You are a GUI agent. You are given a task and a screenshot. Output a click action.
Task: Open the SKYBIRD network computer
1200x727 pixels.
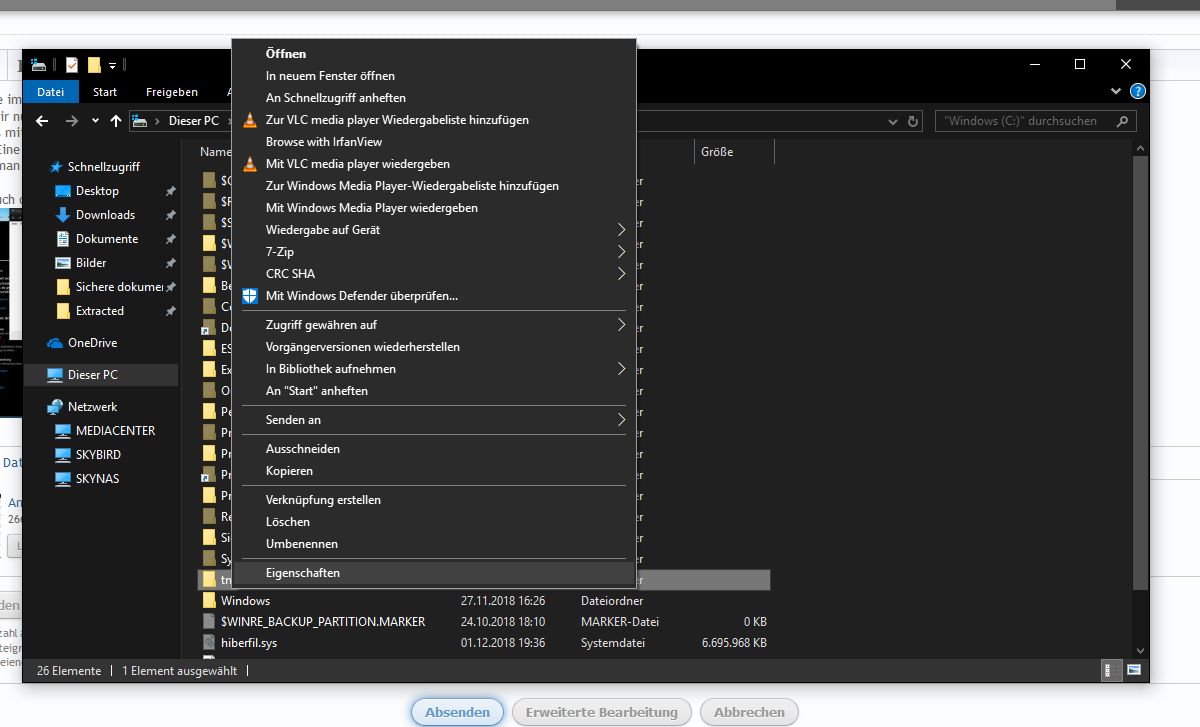[98, 455]
